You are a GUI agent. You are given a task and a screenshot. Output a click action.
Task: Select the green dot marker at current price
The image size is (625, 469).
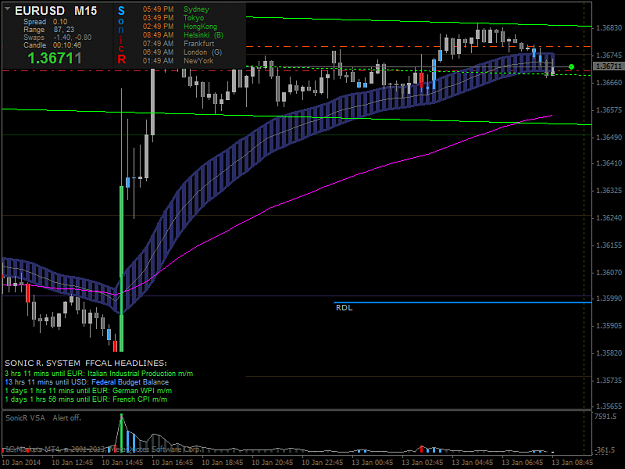coord(571,67)
